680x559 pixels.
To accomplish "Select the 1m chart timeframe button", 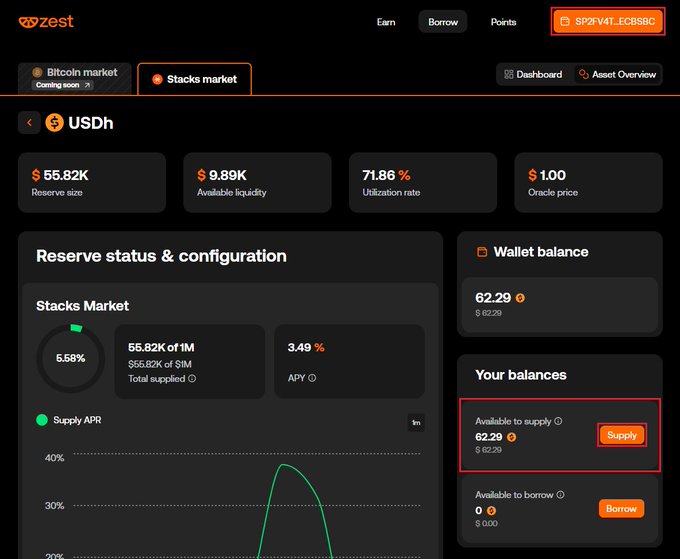I will click(416, 423).
